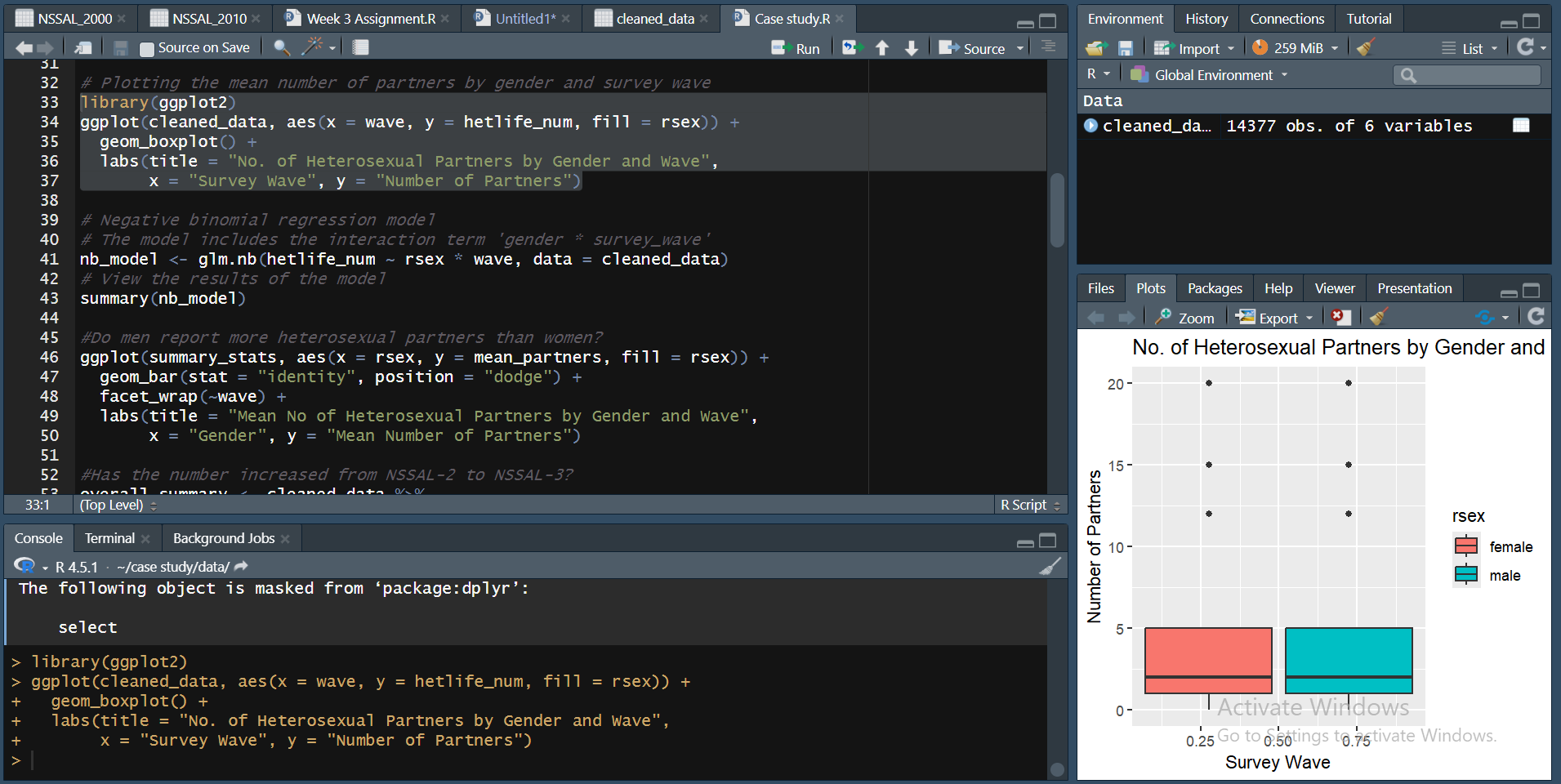Go back to previous source location
Image resolution: width=1561 pixels, height=784 pixels.
[24, 48]
